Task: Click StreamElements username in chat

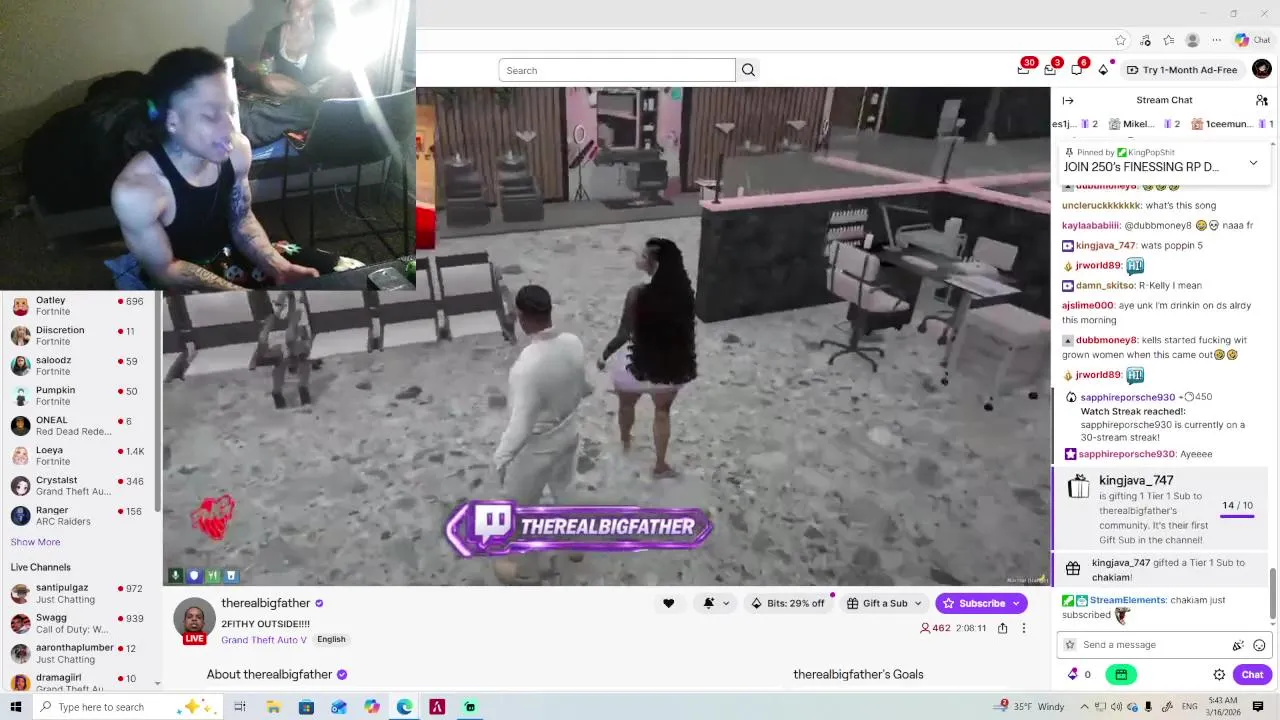Action: coord(1127,600)
